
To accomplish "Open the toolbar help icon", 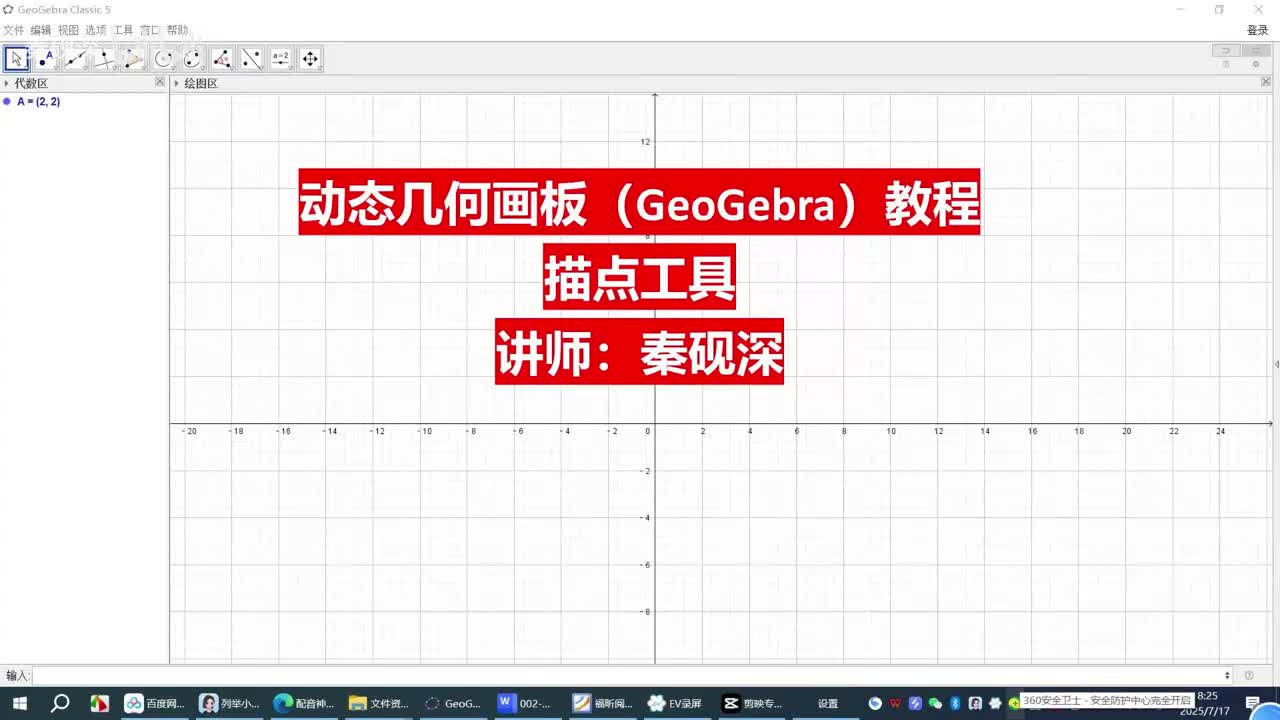I will [x=1226, y=65].
